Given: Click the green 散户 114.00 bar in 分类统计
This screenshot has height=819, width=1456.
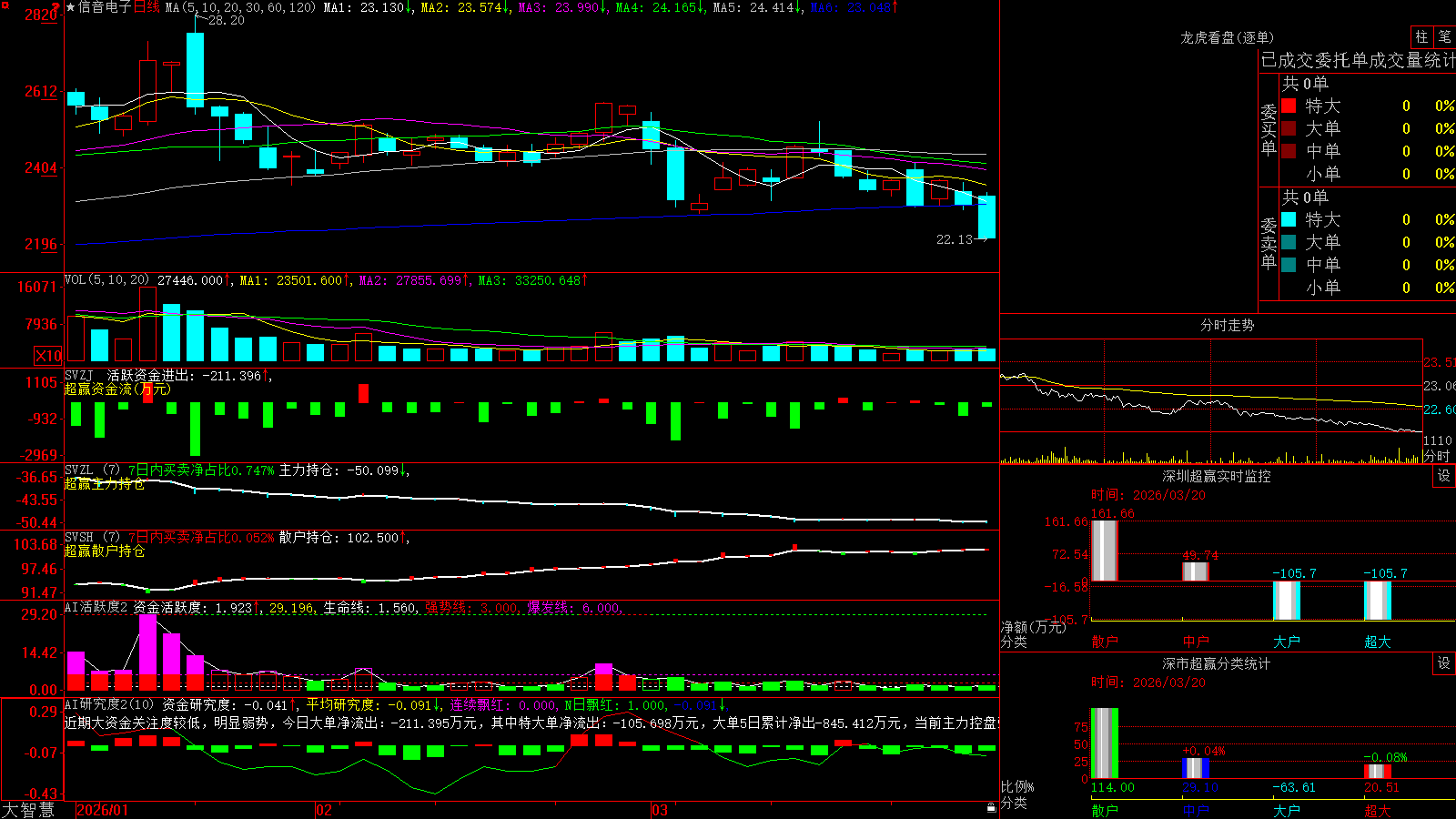Looking at the screenshot, I should point(1104,743).
